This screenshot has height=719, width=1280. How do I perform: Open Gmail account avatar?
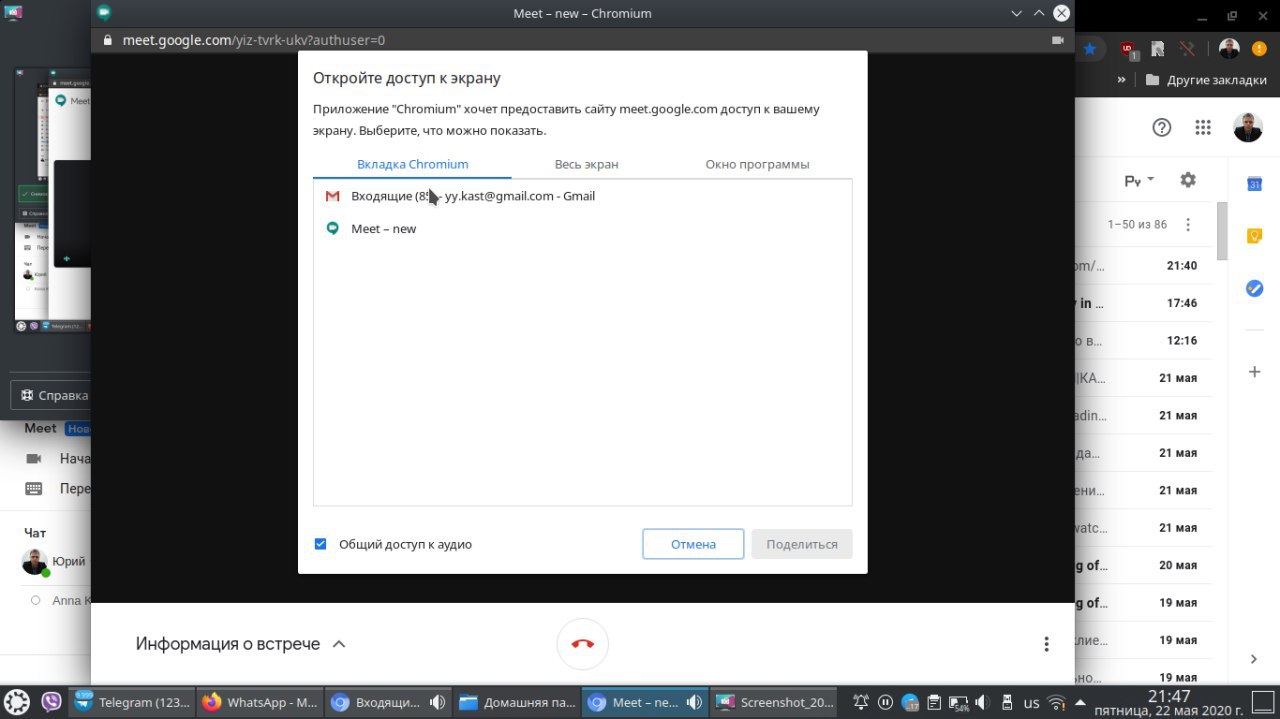[1247, 127]
